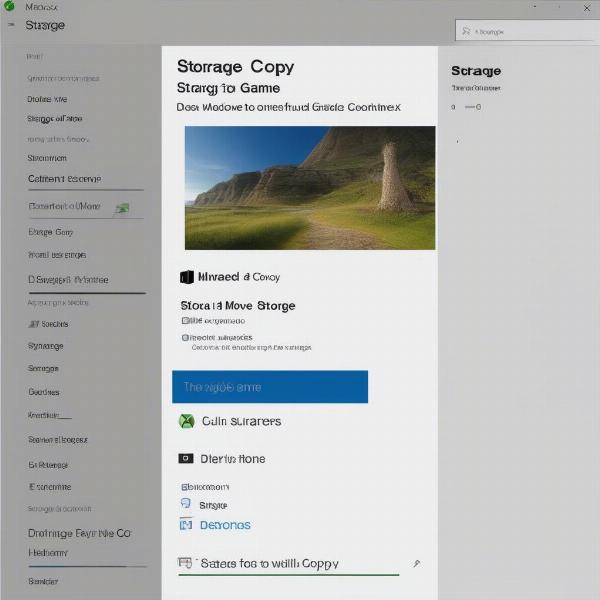This screenshot has width=600, height=600.
Task: Click the black capture icon beside Dterlus ftone
Action: point(186,458)
